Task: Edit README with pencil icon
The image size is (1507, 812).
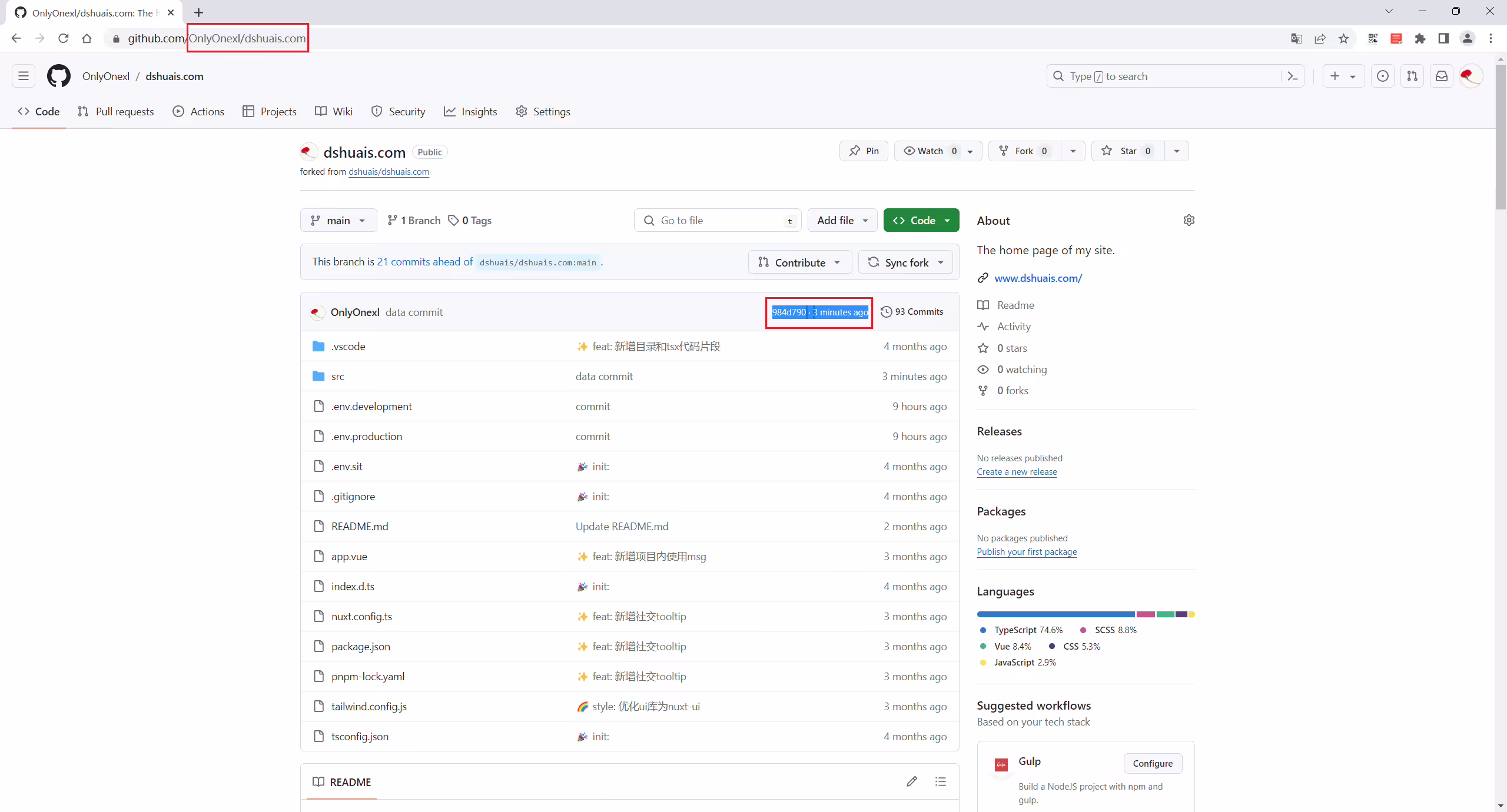Action: (x=912, y=781)
